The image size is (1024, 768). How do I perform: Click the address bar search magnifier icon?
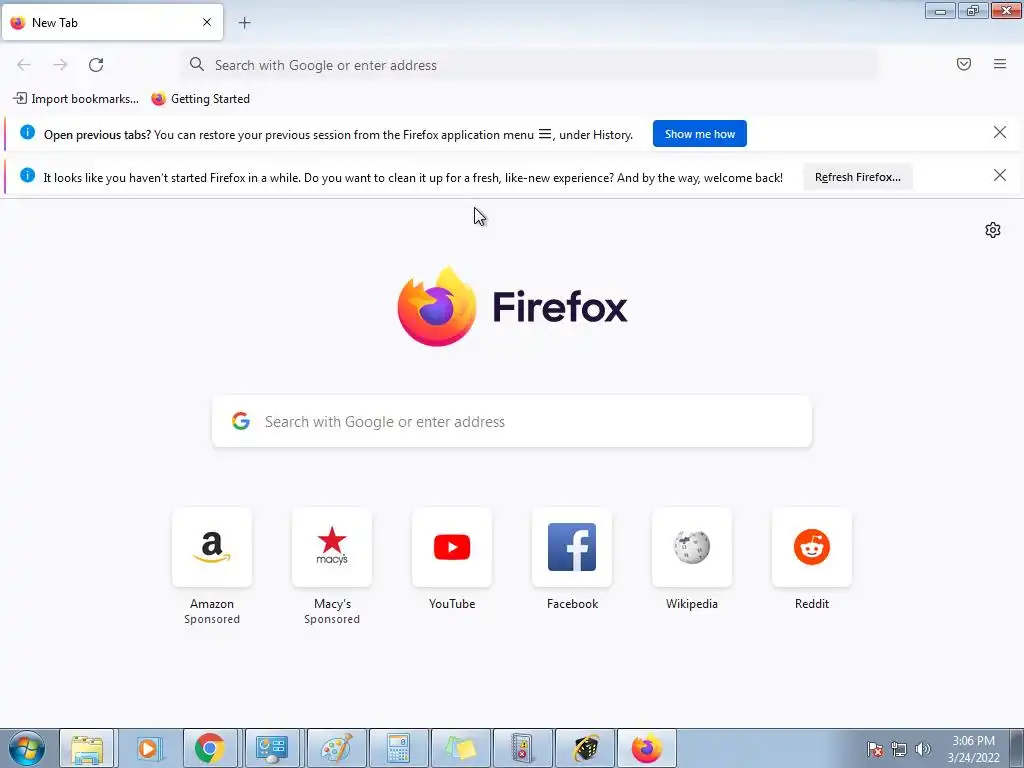(197, 64)
